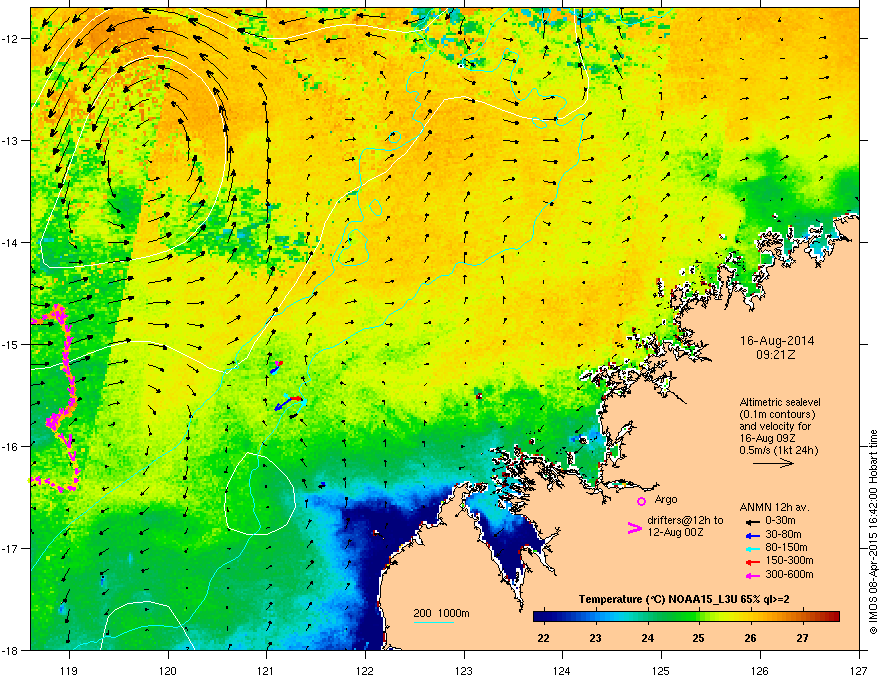Click the 22 colour bar tick label
Image resolution: width=880 pixels, height=680 pixels.
point(543,638)
